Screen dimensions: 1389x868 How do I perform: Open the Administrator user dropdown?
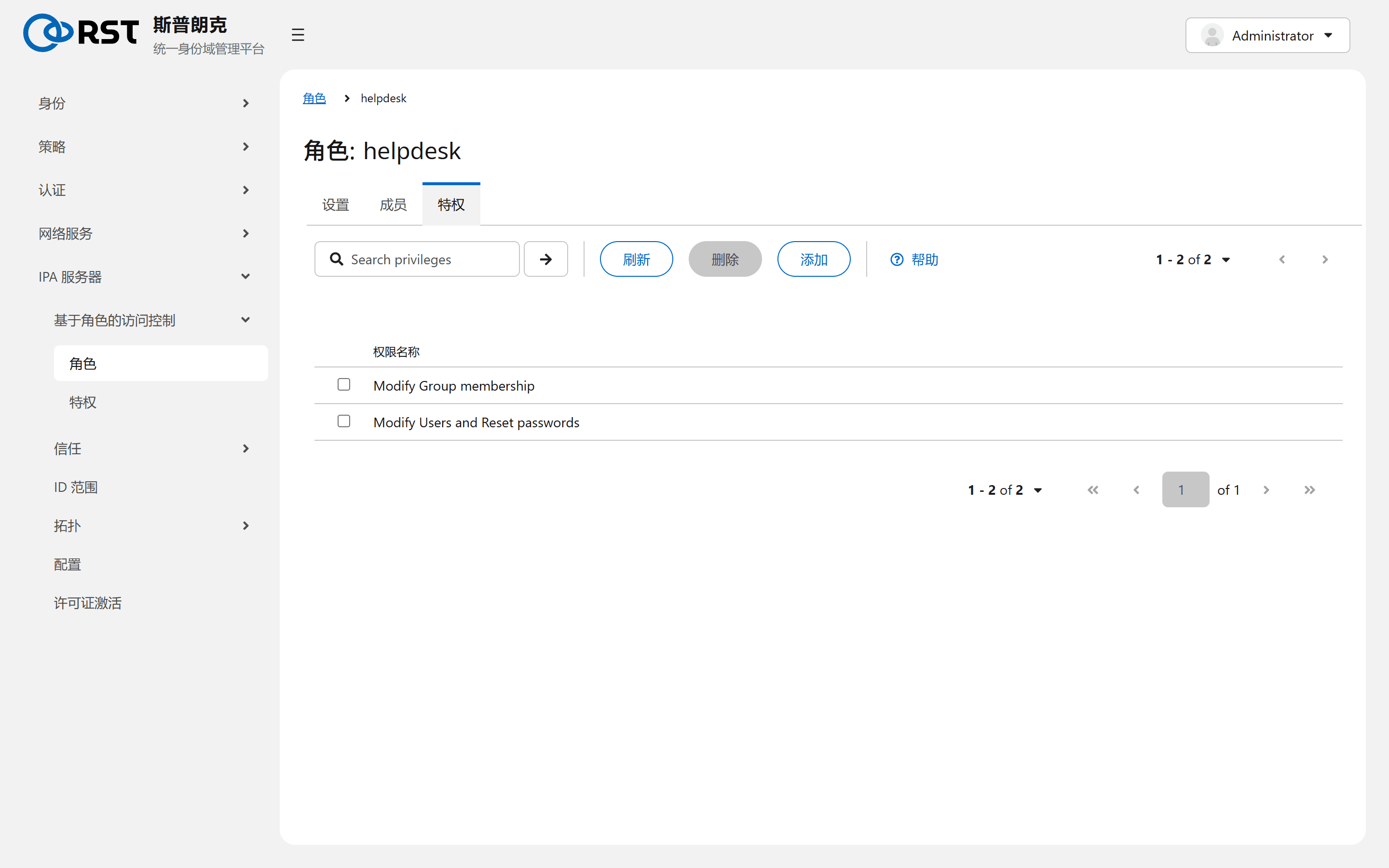(1267, 36)
